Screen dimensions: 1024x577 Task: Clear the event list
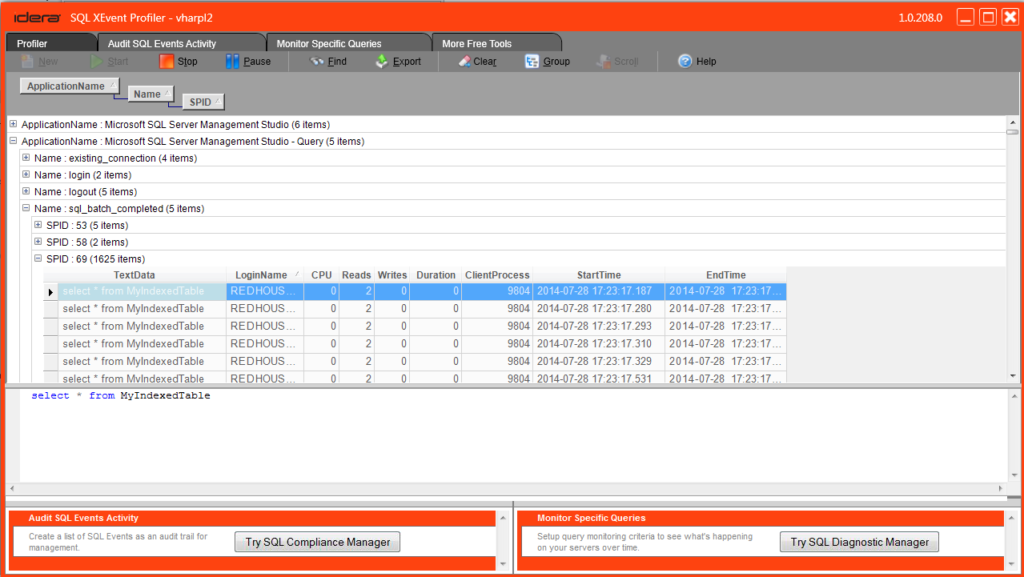point(477,61)
